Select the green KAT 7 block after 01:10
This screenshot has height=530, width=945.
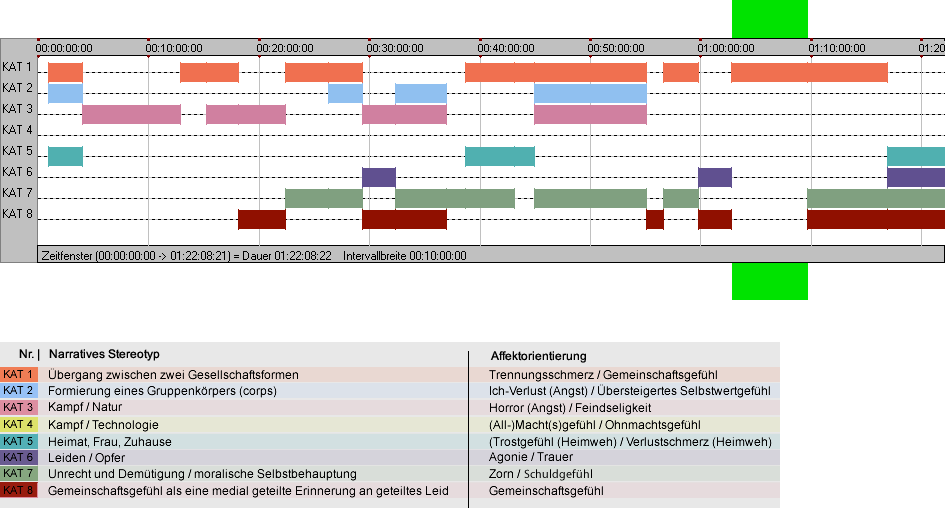tap(876, 198)
